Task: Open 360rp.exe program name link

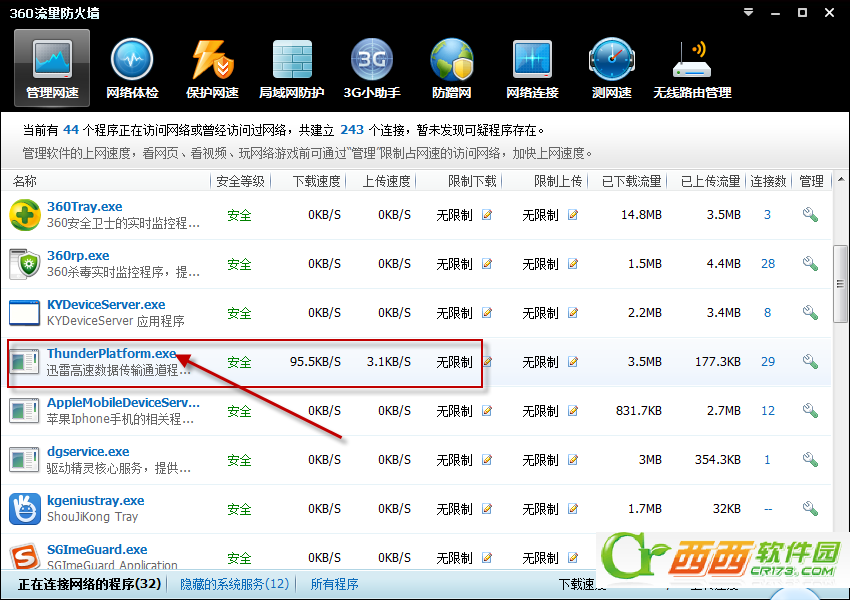Action: click(78, 255)
